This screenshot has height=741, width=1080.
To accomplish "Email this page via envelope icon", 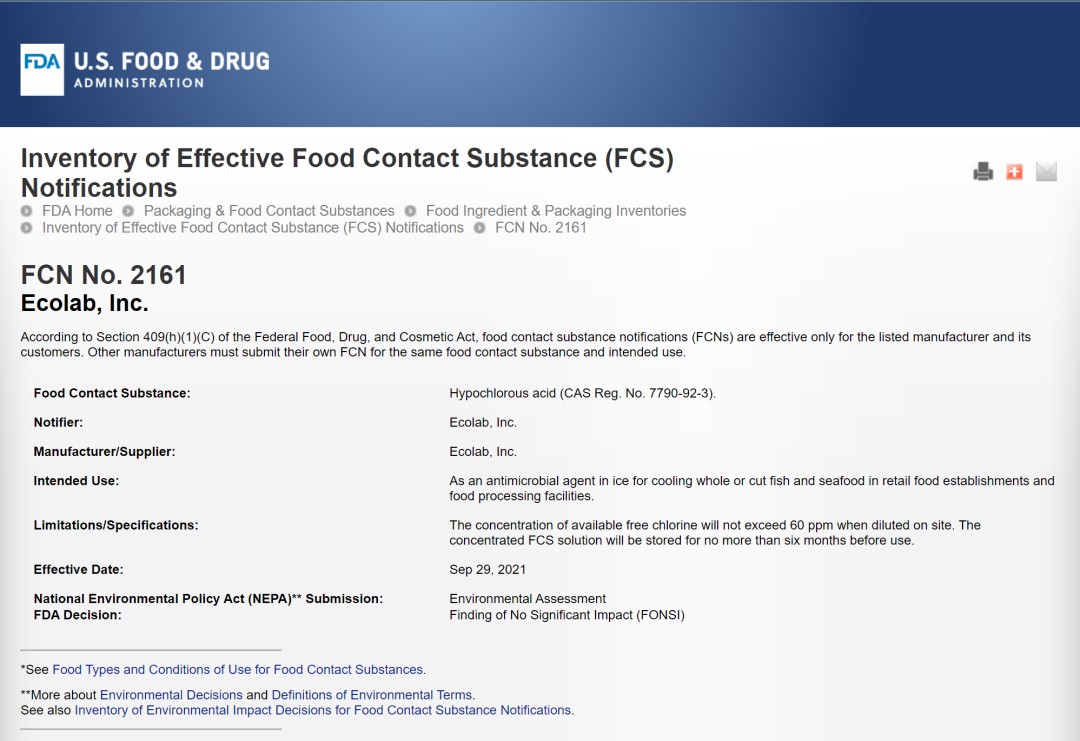I will click(x=1046, y=172).
